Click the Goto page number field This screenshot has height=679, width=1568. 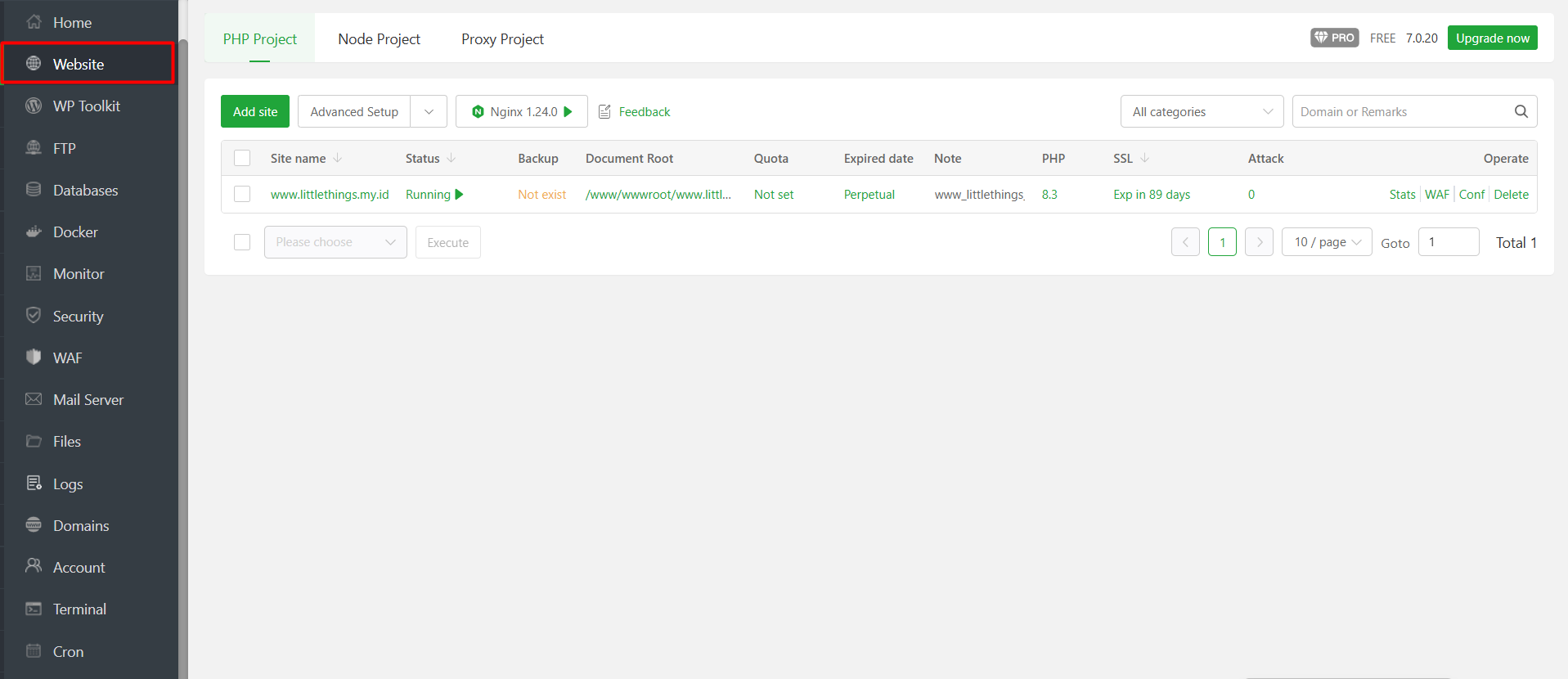(1448, 242)
